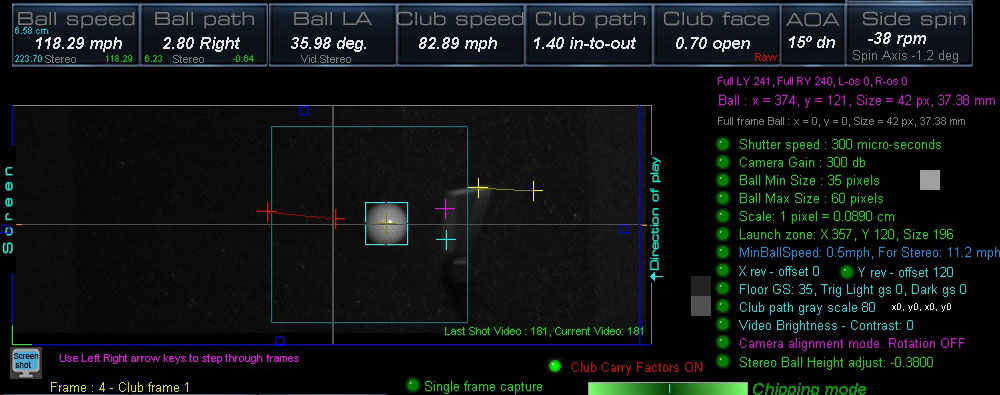Open the Side spin data panel
This screenshot has width=1000, height=395.
coord(909,36)
